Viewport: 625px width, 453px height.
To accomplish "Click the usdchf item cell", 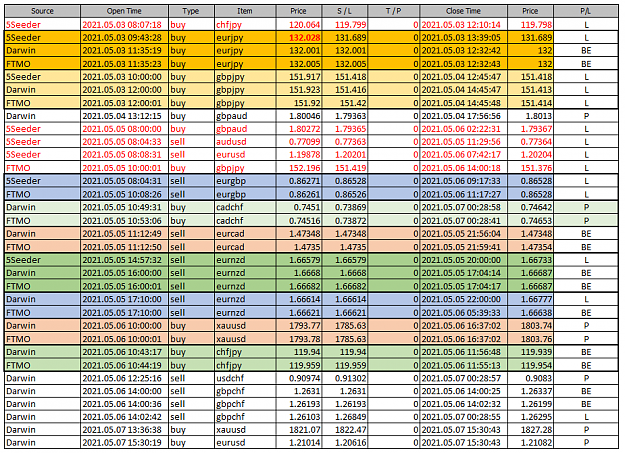I will pyautogui.click(x=245, y=378).
